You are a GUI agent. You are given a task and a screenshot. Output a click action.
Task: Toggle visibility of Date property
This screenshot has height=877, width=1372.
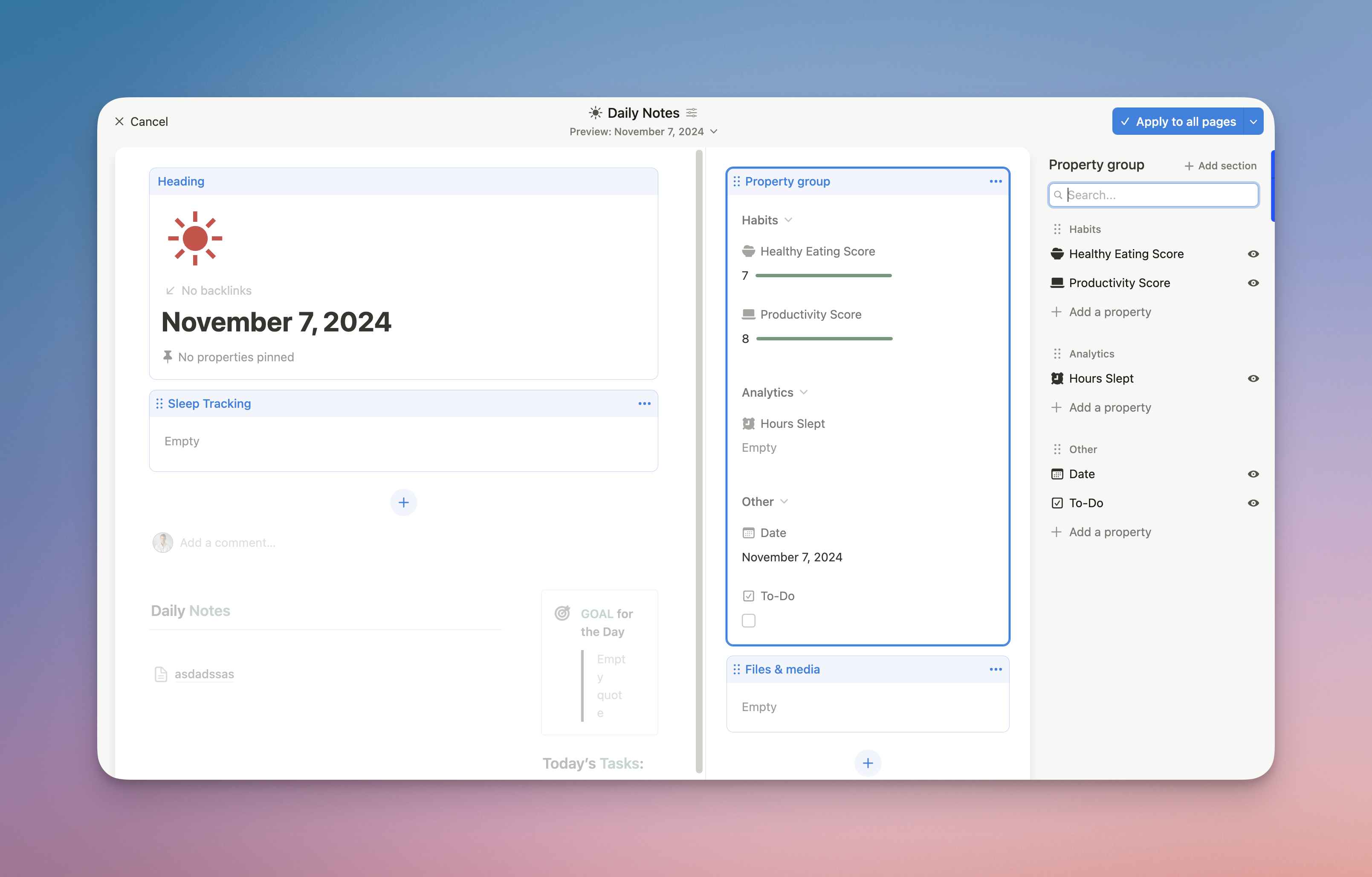[1253, 474]
